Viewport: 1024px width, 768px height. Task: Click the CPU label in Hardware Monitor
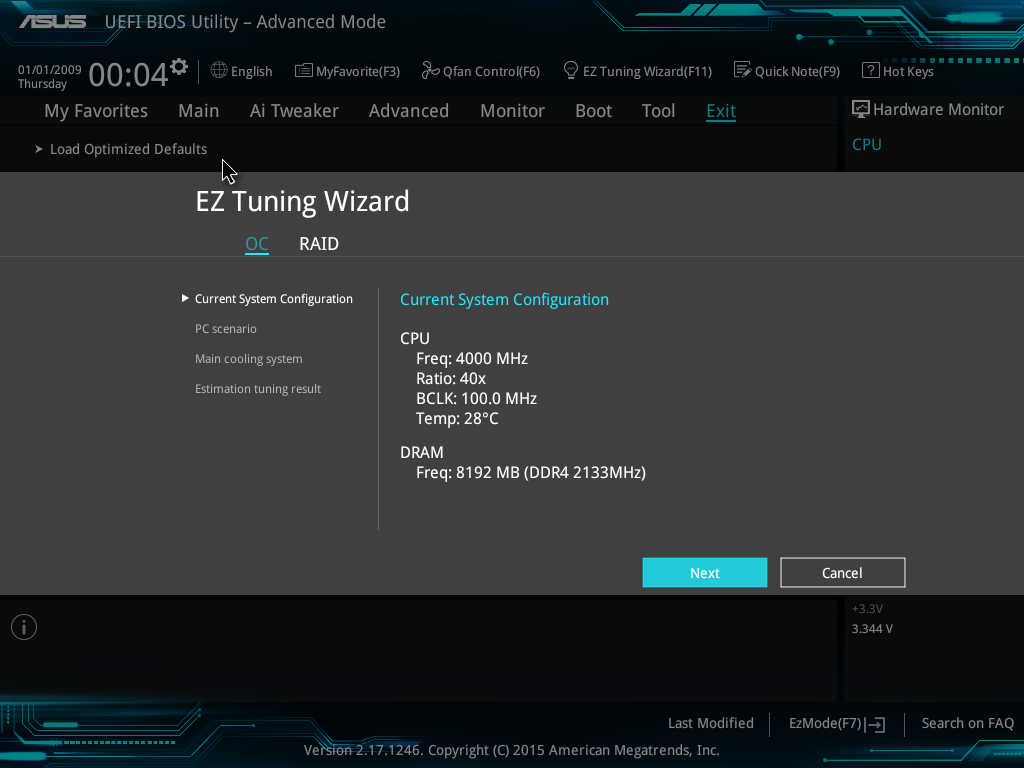867,144
